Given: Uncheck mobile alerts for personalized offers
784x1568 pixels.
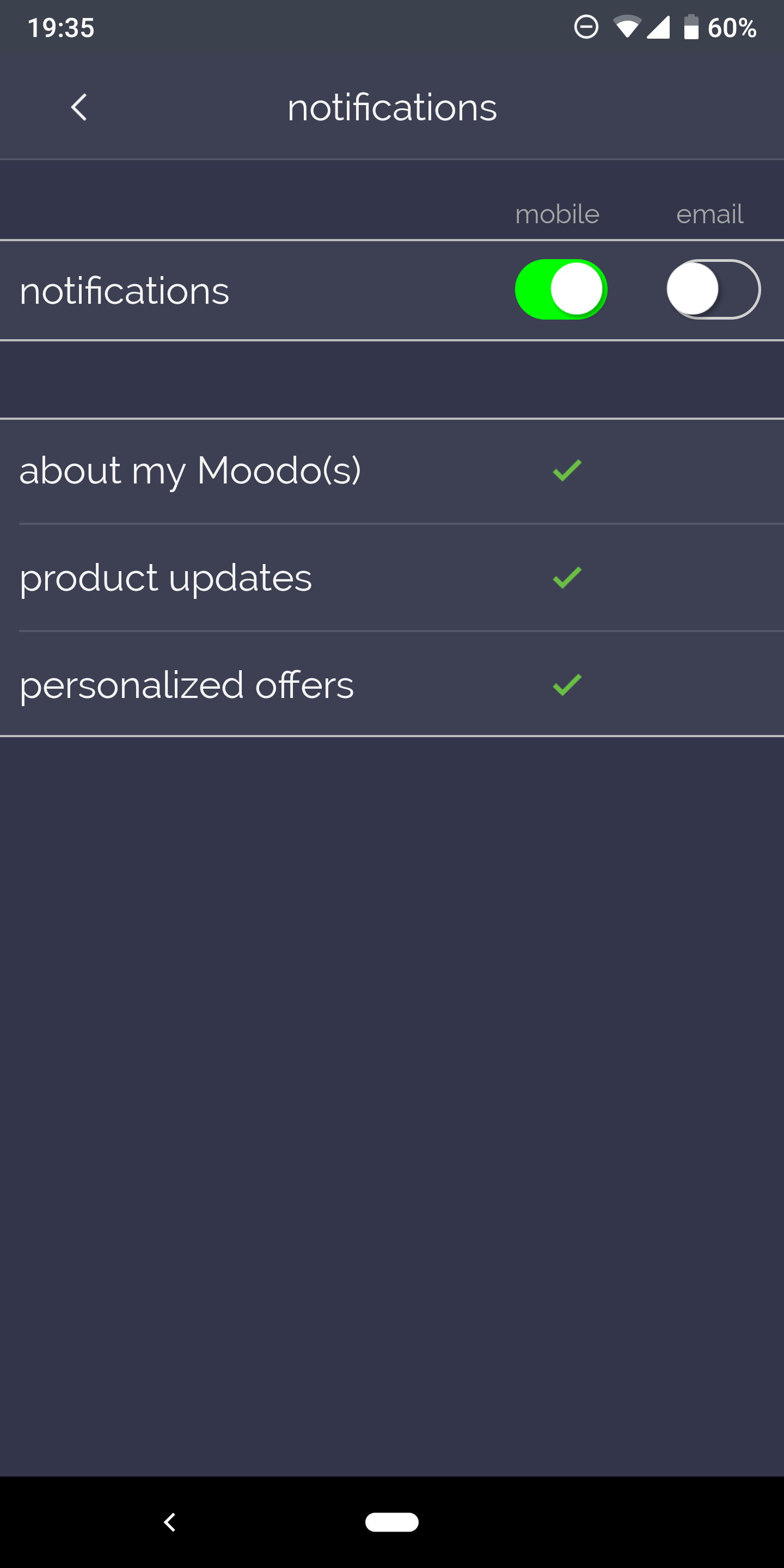Looking at the screenshot, I should point(566,685).
